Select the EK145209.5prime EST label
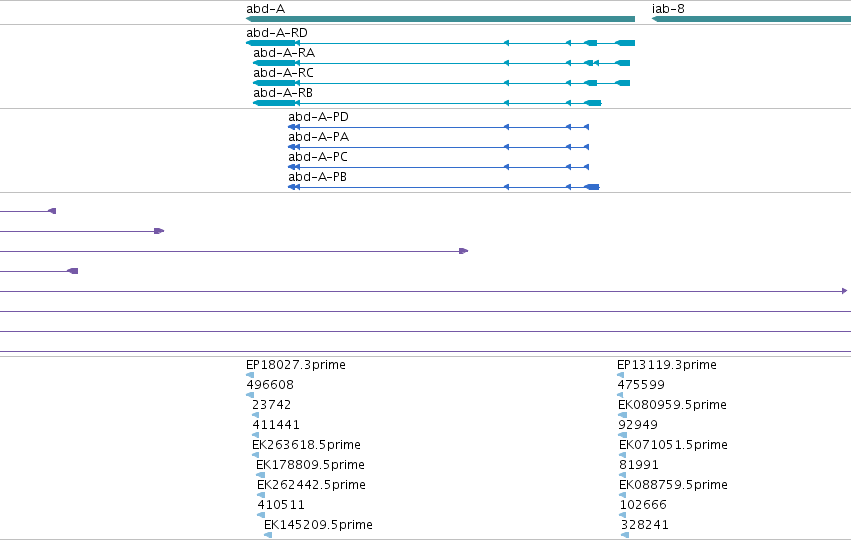The height and width of the screenshot is (540, 851). [318, 525]
